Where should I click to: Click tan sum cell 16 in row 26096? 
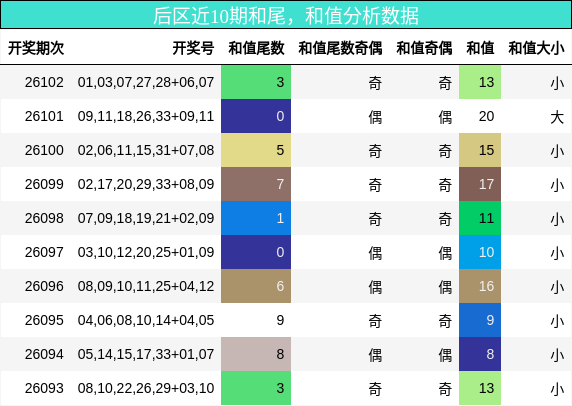pos(480,286)
